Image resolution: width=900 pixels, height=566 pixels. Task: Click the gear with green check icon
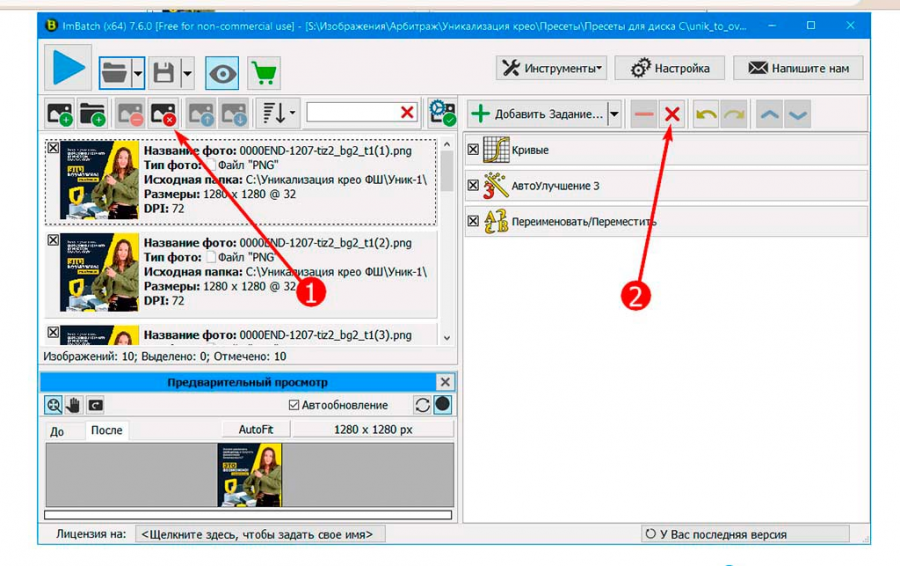(443, 113)
